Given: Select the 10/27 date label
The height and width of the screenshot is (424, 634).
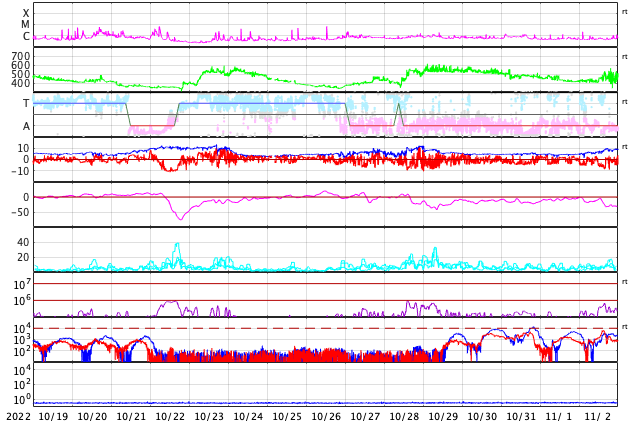Looking at the screenshot, I should tap(366, 417).
